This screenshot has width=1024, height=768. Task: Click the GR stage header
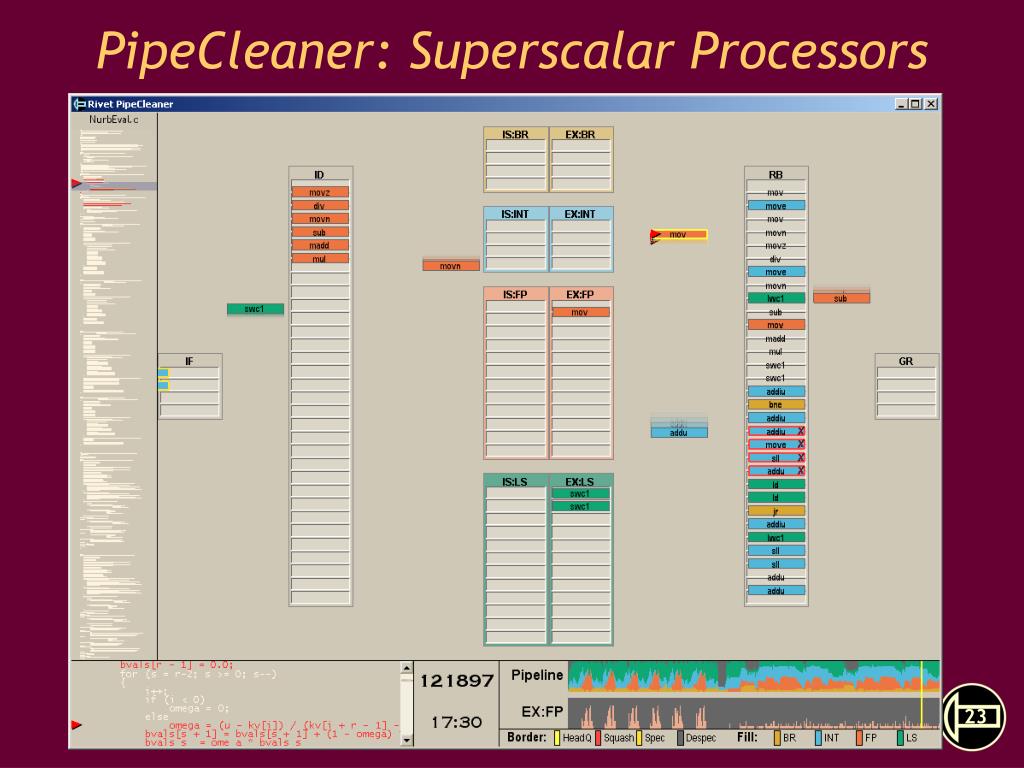click(906, 361)
